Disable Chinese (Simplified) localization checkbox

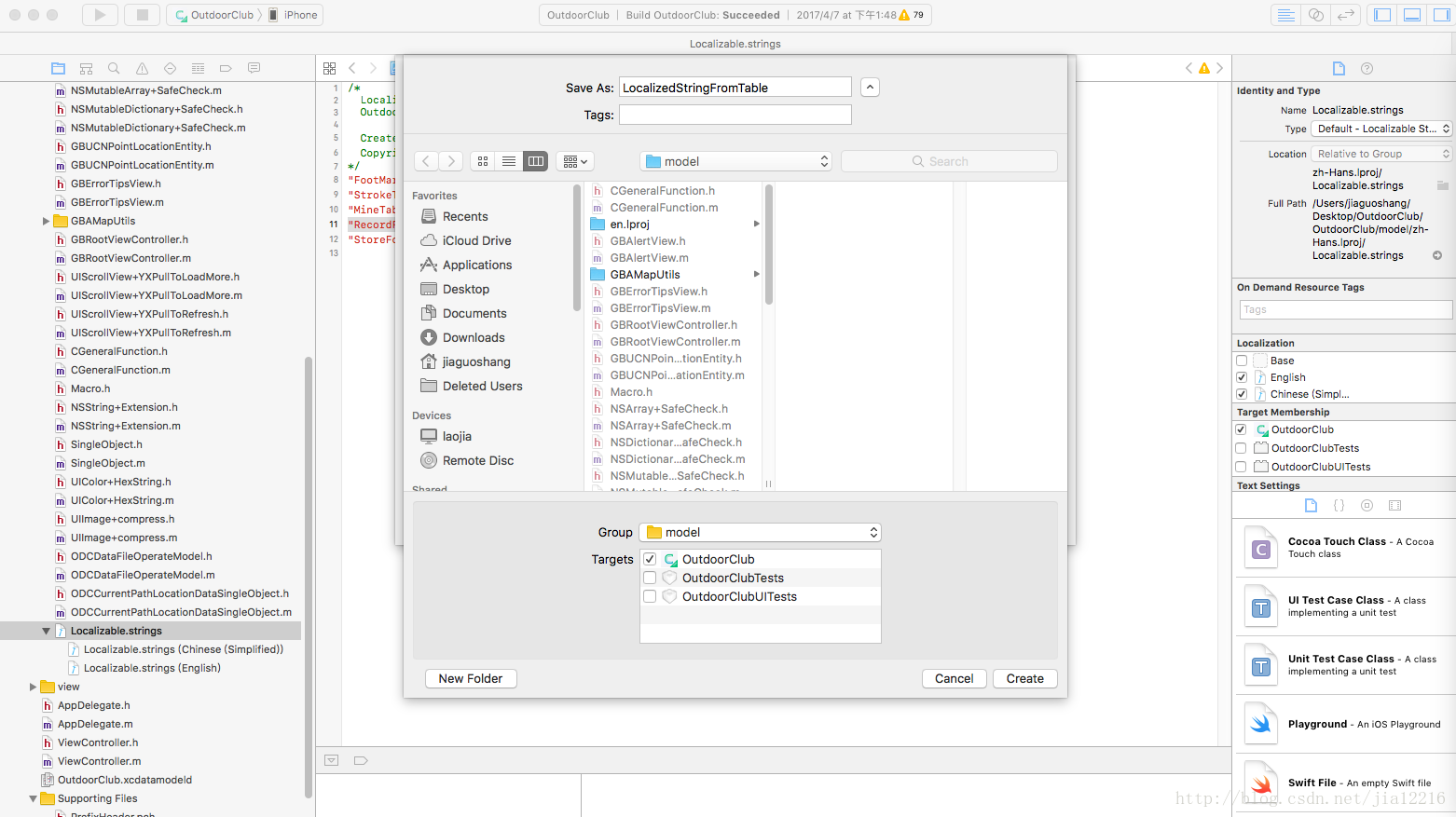[x=1242, y=394]
